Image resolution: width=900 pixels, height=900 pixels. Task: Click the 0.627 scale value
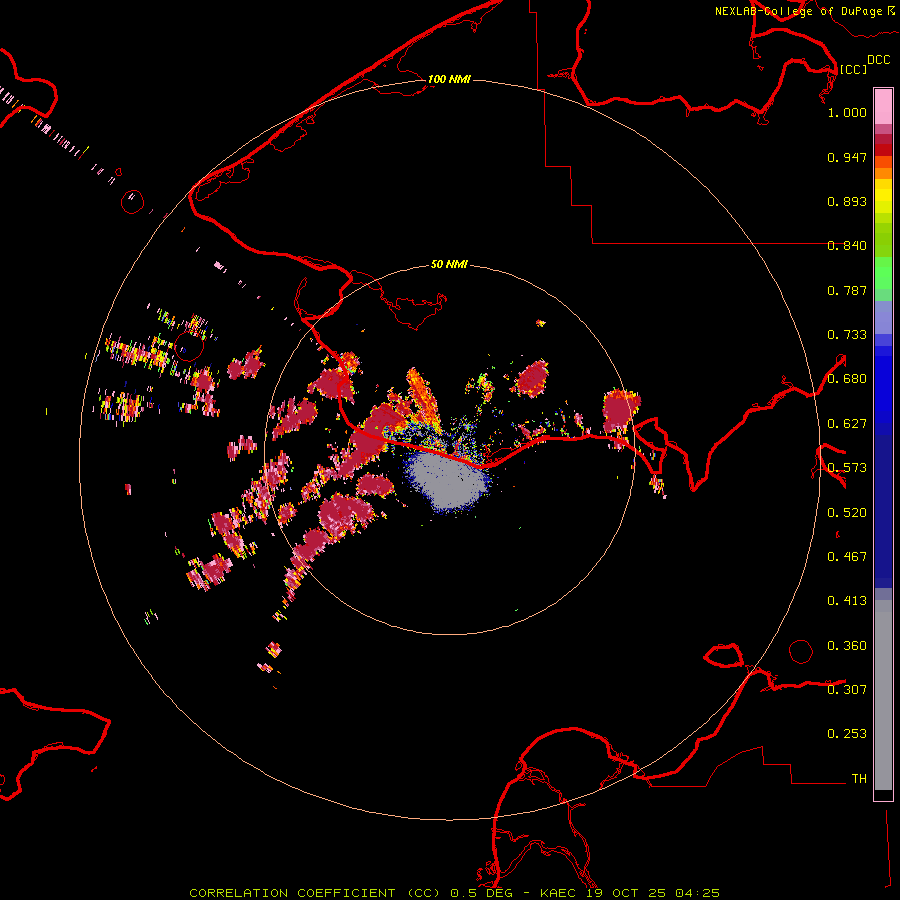point(847,424)
